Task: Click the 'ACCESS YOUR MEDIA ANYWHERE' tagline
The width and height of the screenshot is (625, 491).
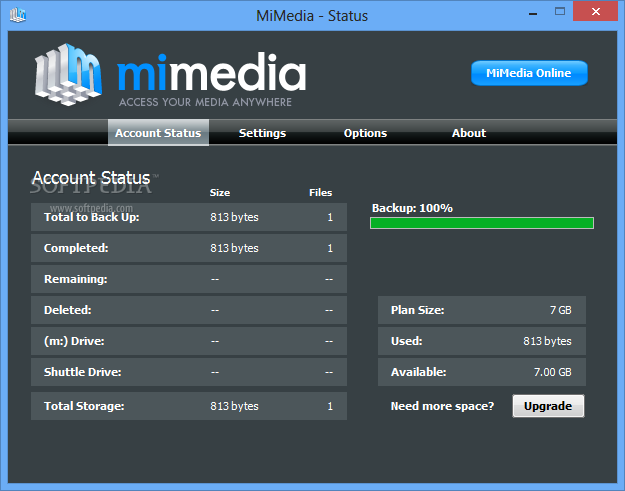Action: (x=205, y=102)
